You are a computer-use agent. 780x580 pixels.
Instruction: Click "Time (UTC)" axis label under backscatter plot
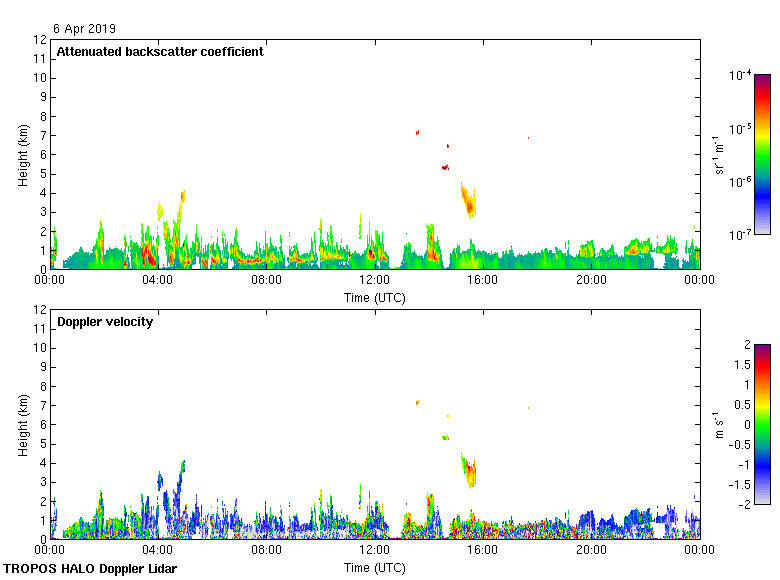click(375, 297)
